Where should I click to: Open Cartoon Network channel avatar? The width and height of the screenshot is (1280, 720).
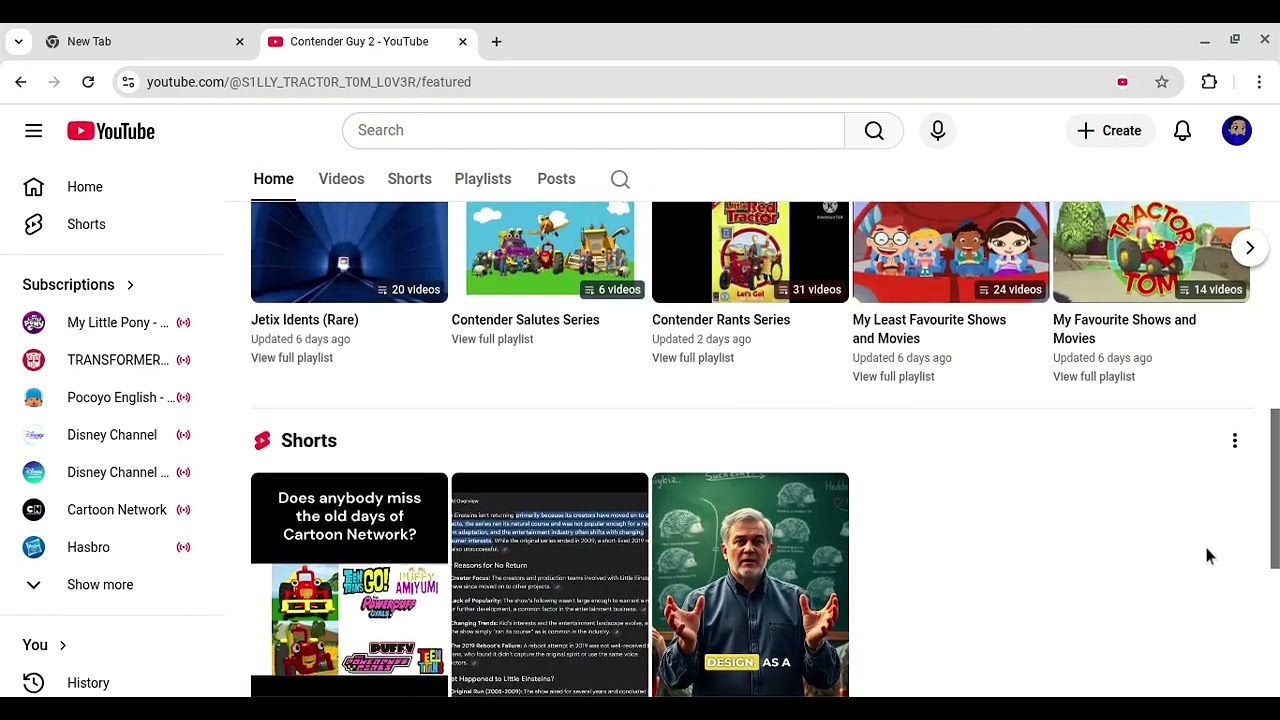[34, 510]
